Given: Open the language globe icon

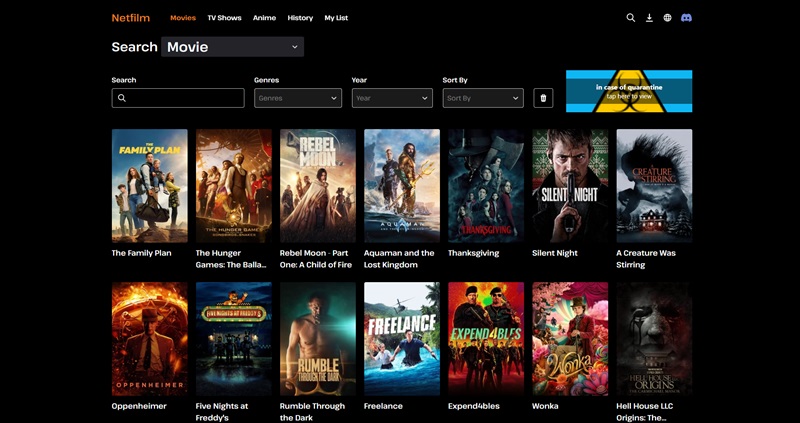Looking at the screenshot, I should [x=667, y=18].
